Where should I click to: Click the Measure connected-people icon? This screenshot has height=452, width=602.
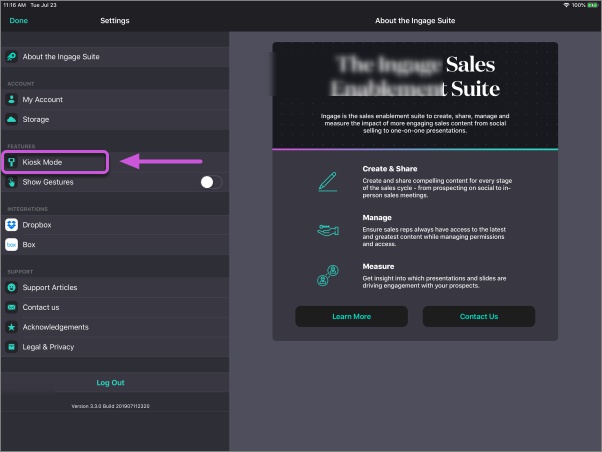(x=328, y=275)
